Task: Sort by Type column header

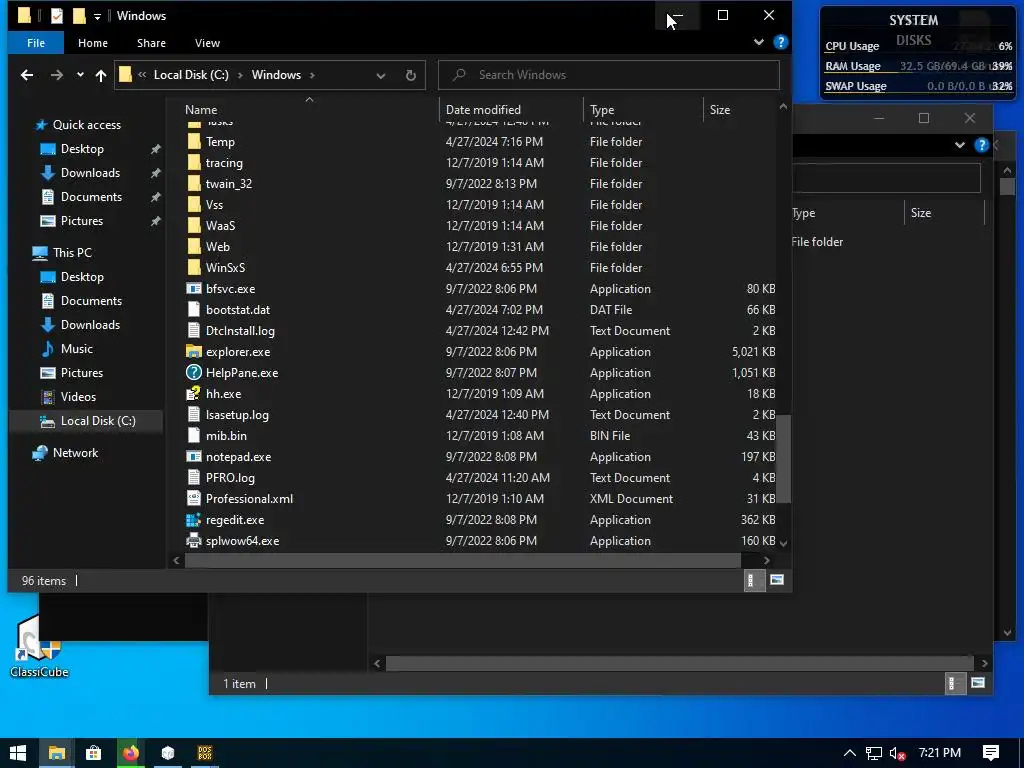Action: coord(601,110)
